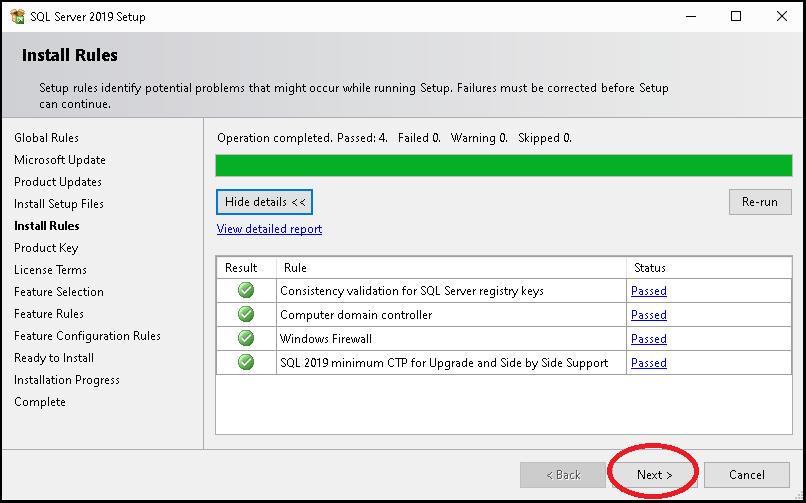This screenshot has width=806, height=503.
Task: Select Feature Selection step in sidebar
Action: pyautogui.click(x=59, y=292)
